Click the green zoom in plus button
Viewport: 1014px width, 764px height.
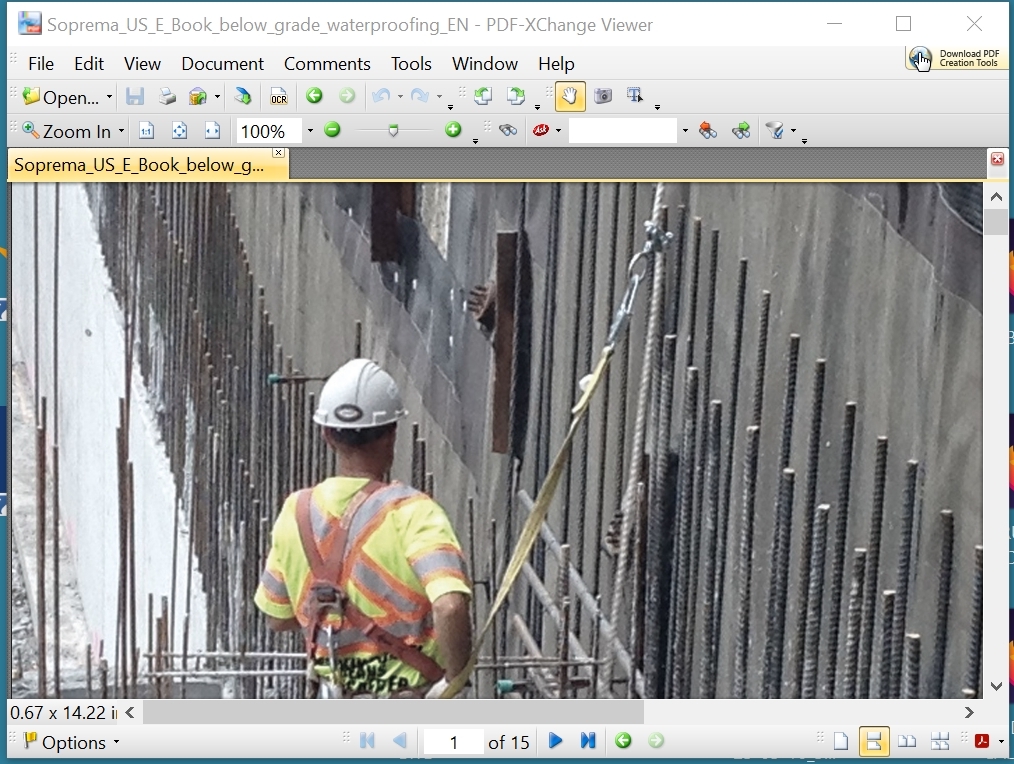pos(453,130)
